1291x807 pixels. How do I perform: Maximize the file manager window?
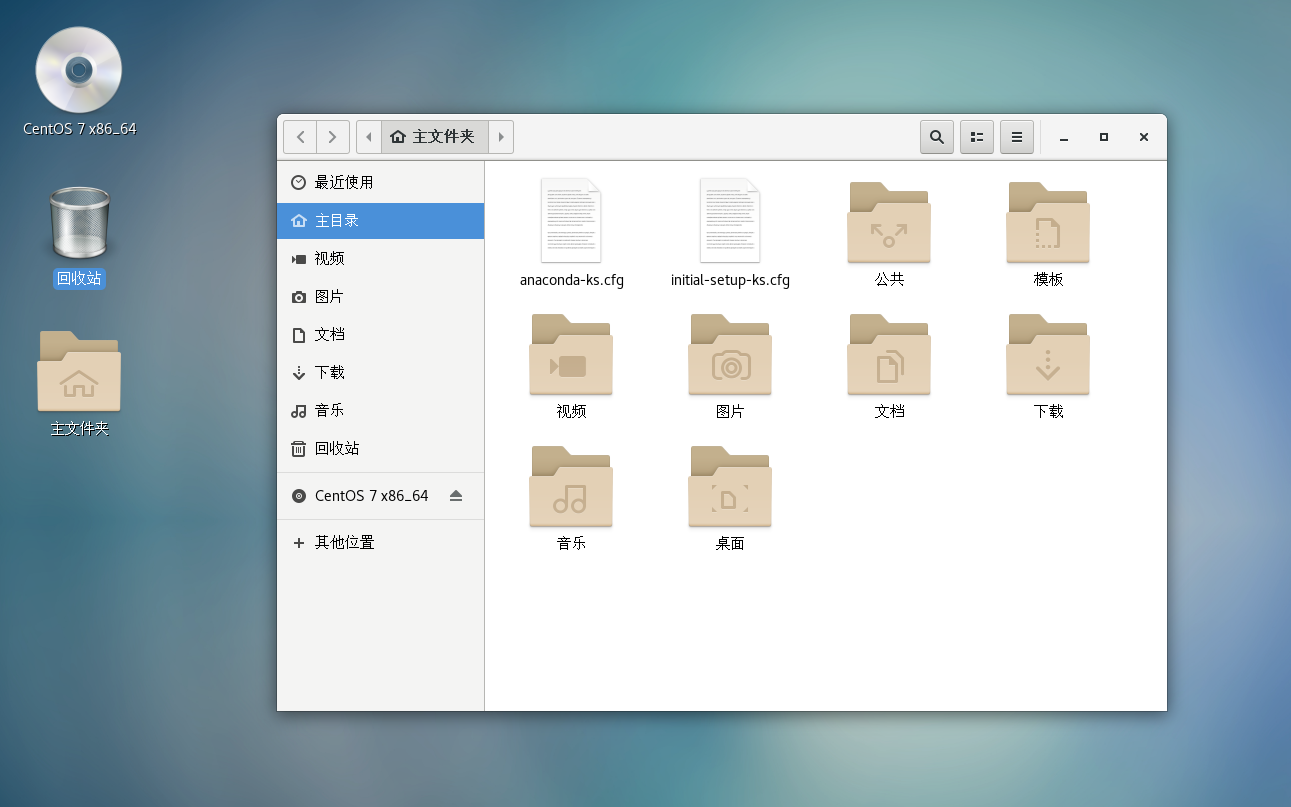pyautogui.click(x=1104, y=137)
